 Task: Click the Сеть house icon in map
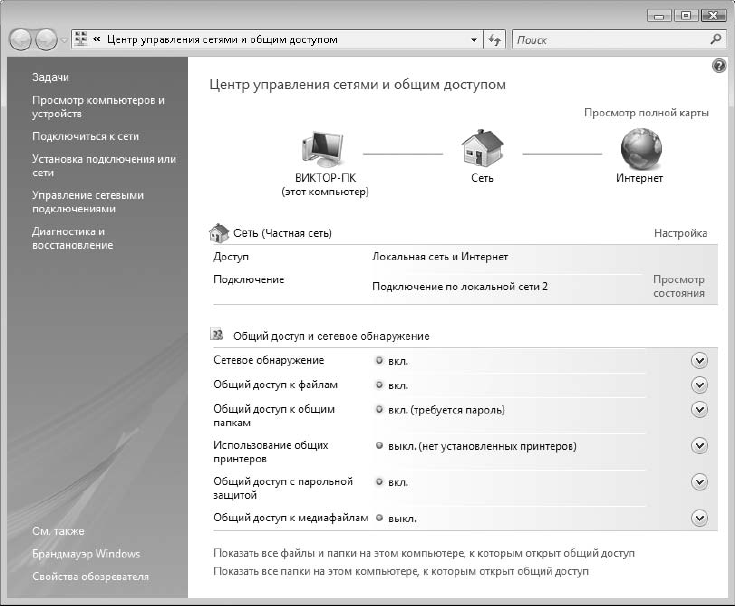(482, 150)
